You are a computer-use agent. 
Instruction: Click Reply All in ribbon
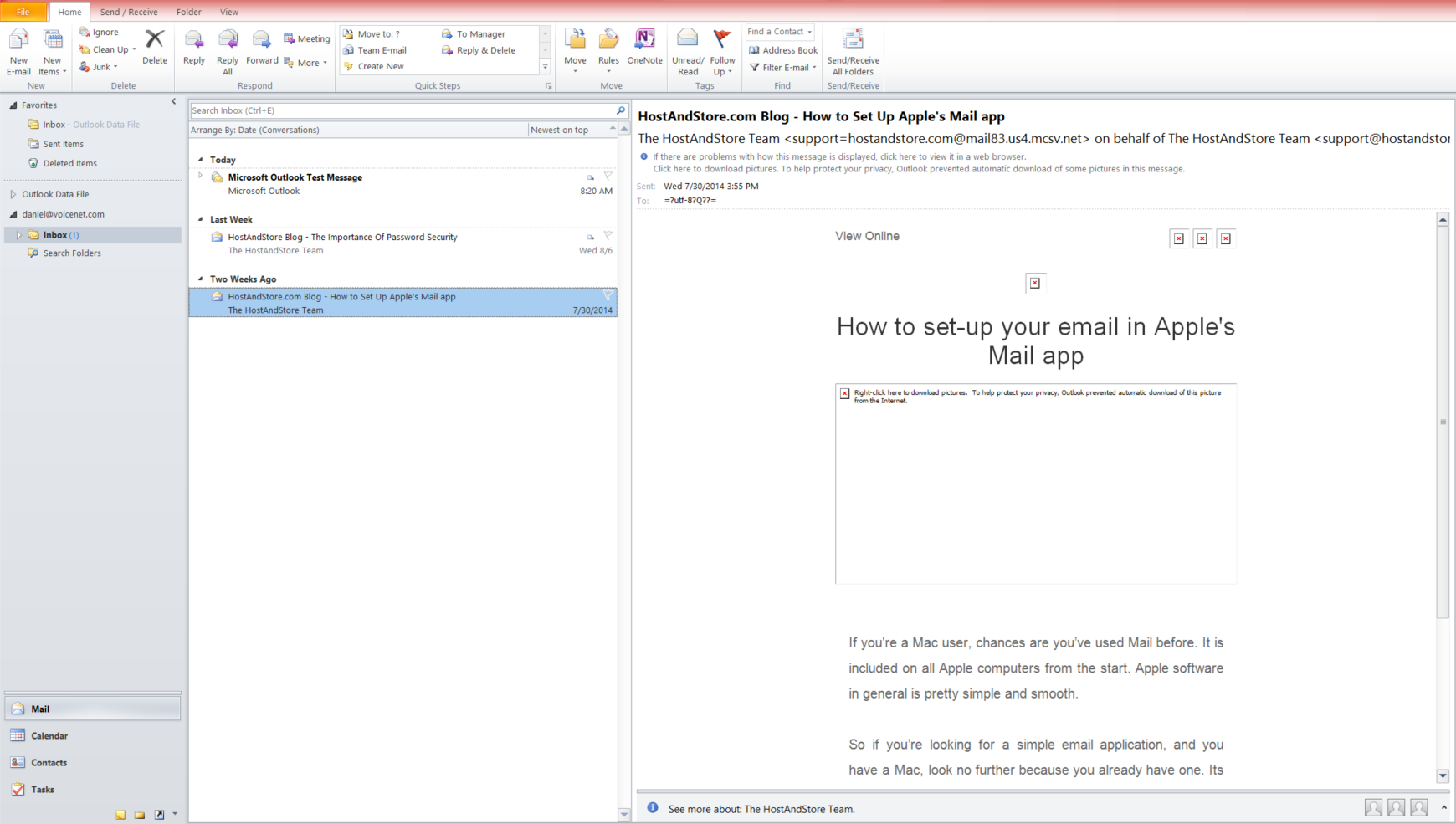tap(228, 52)
